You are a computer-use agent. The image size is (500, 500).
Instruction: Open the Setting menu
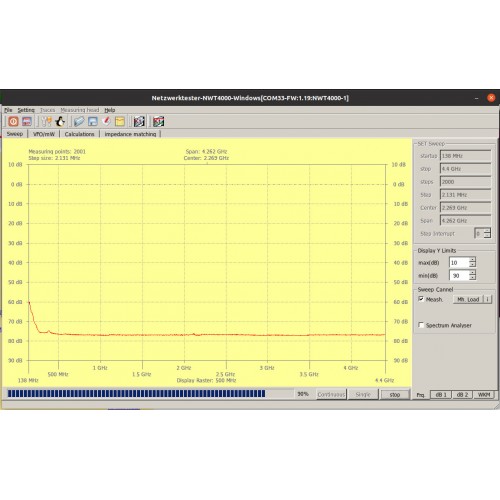point(26,110)
